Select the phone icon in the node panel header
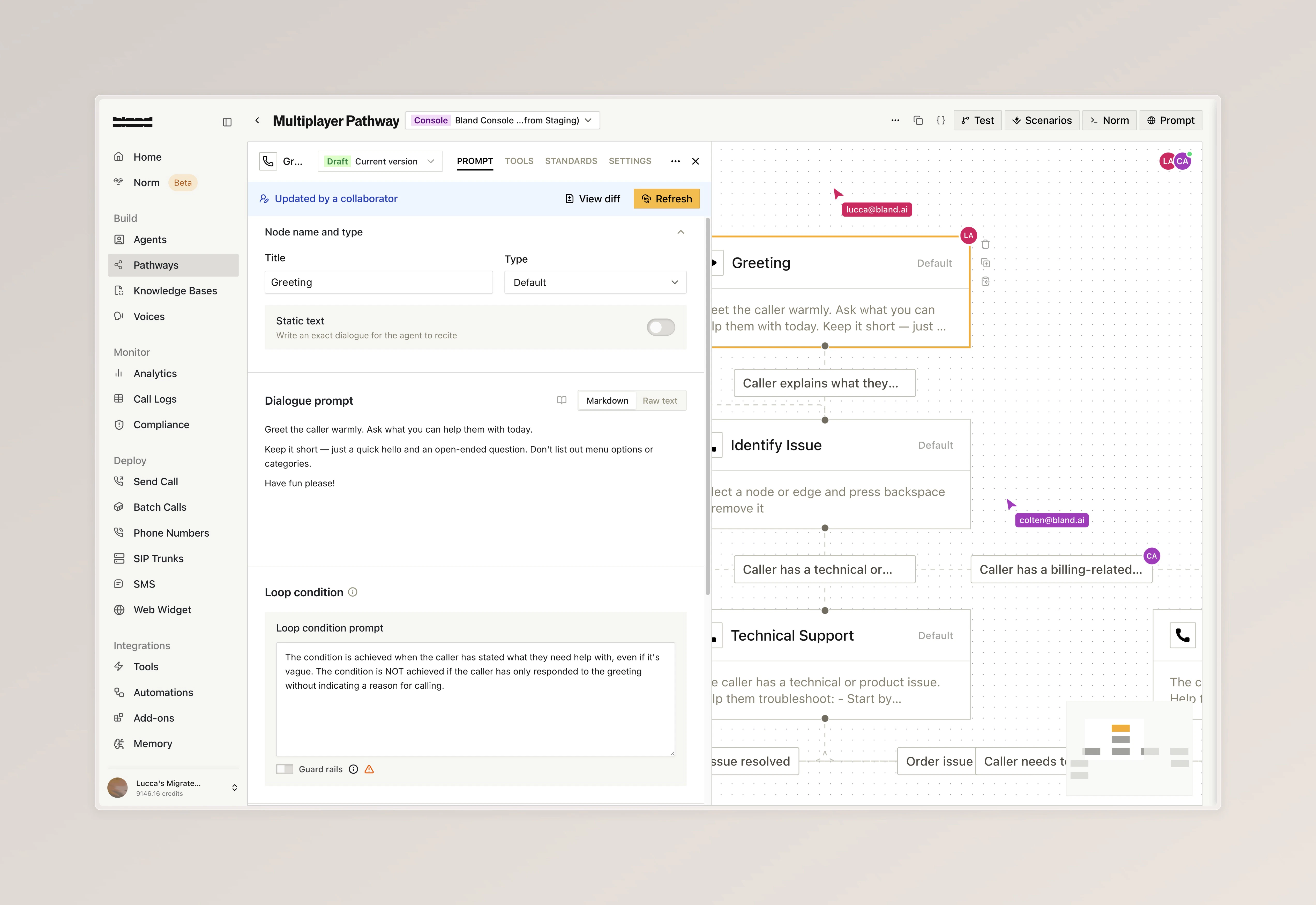The image size is (1316, 905). click(268, 161)
